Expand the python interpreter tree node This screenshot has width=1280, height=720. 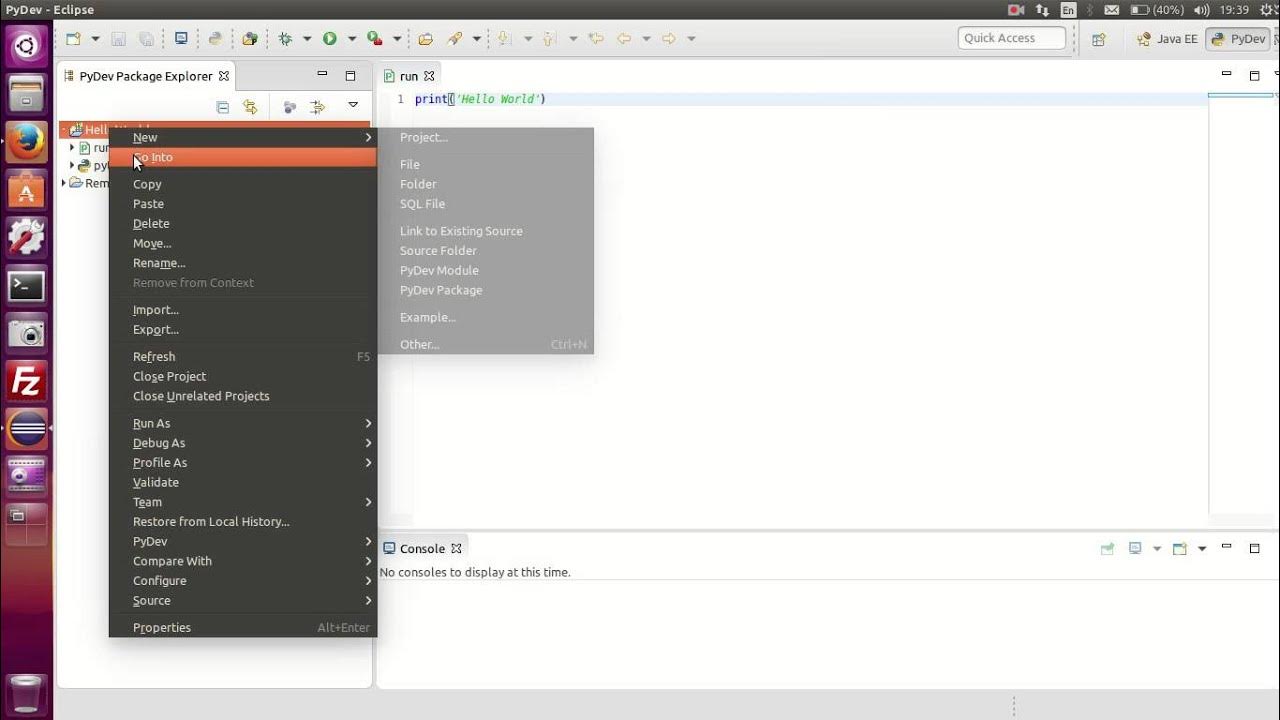tap(72, 166)
